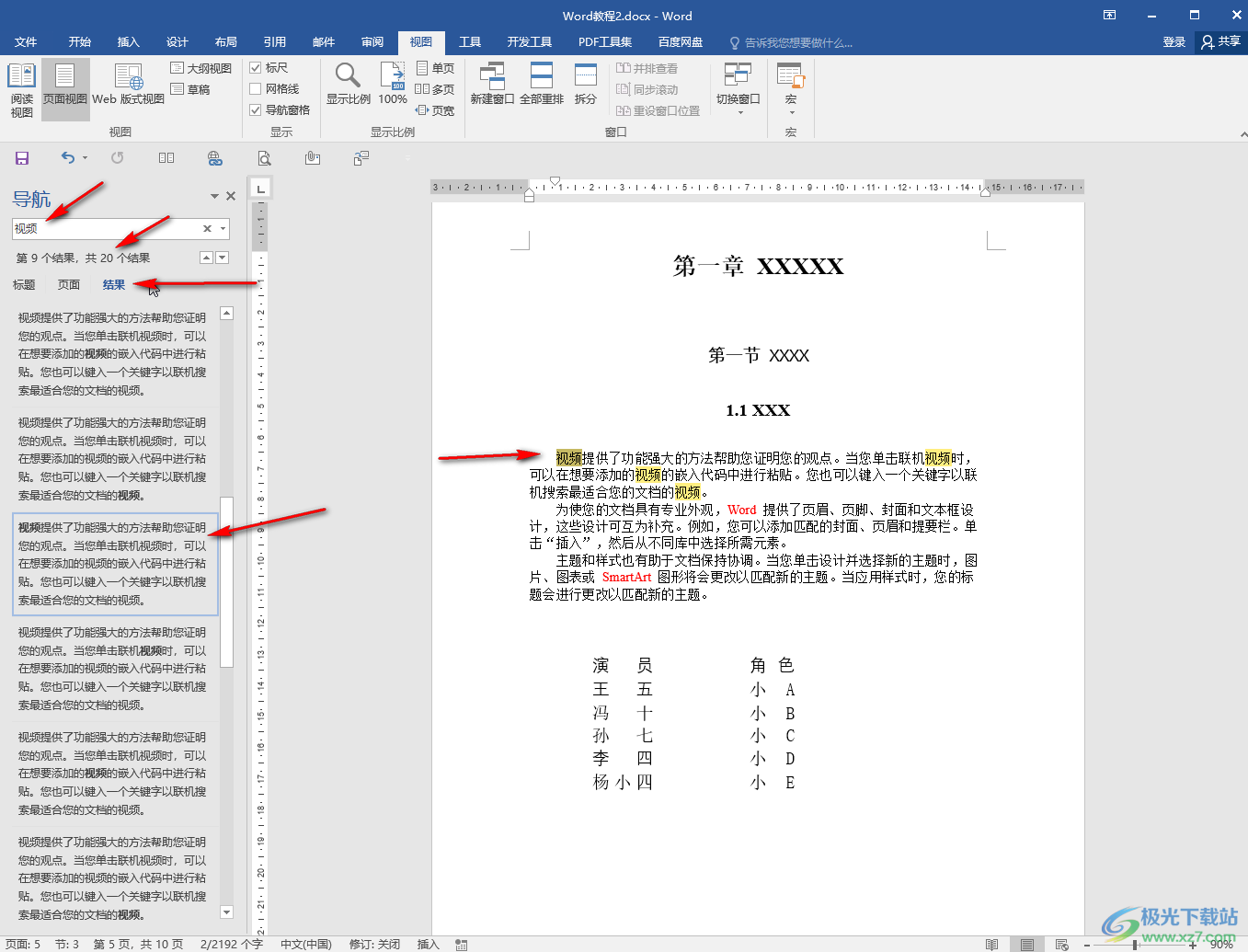Open the Zoom dialog (显示比例)

(349, 85)
